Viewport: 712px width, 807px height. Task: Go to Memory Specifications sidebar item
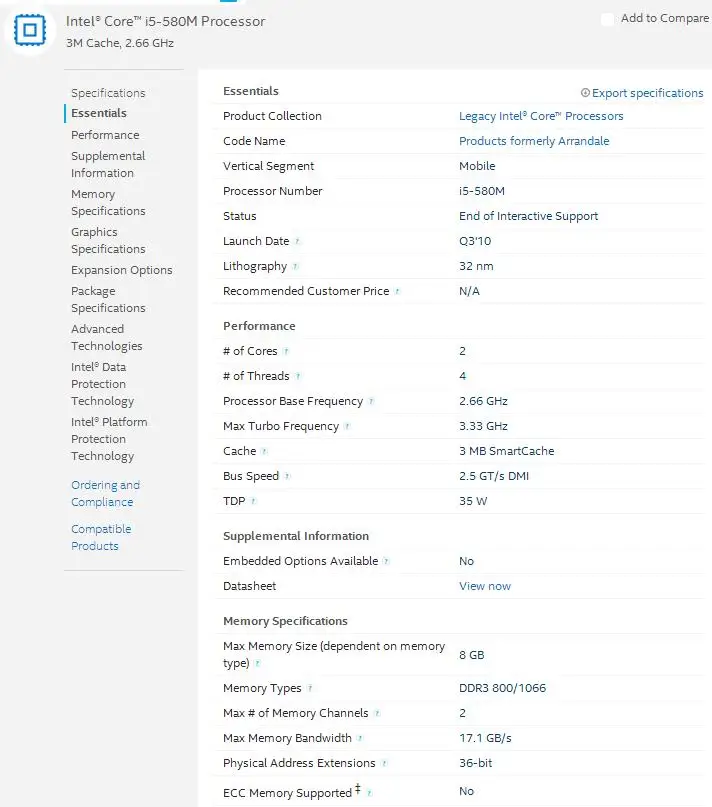[x=108, y=203]
